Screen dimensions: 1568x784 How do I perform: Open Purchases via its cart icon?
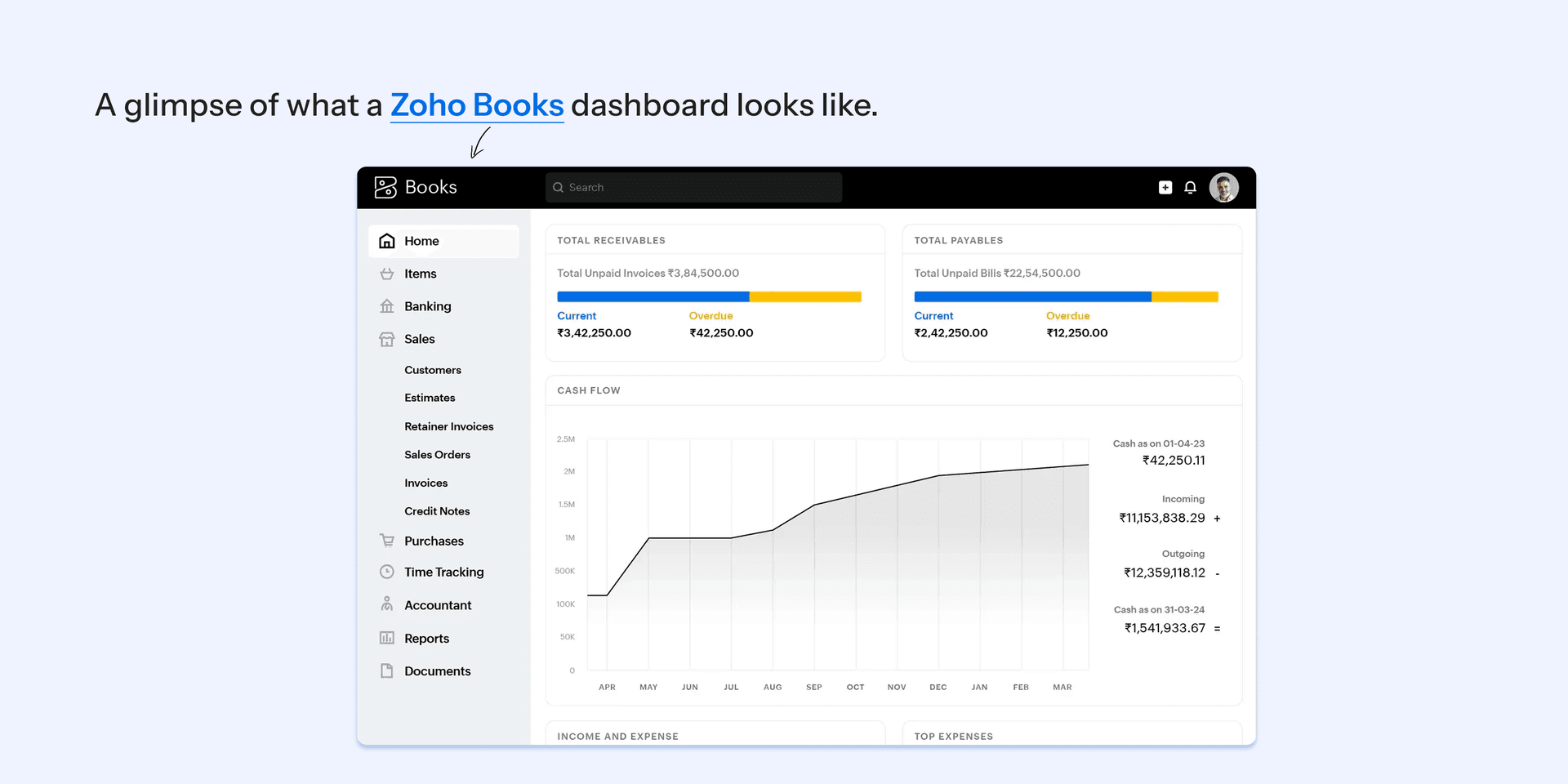386,541
